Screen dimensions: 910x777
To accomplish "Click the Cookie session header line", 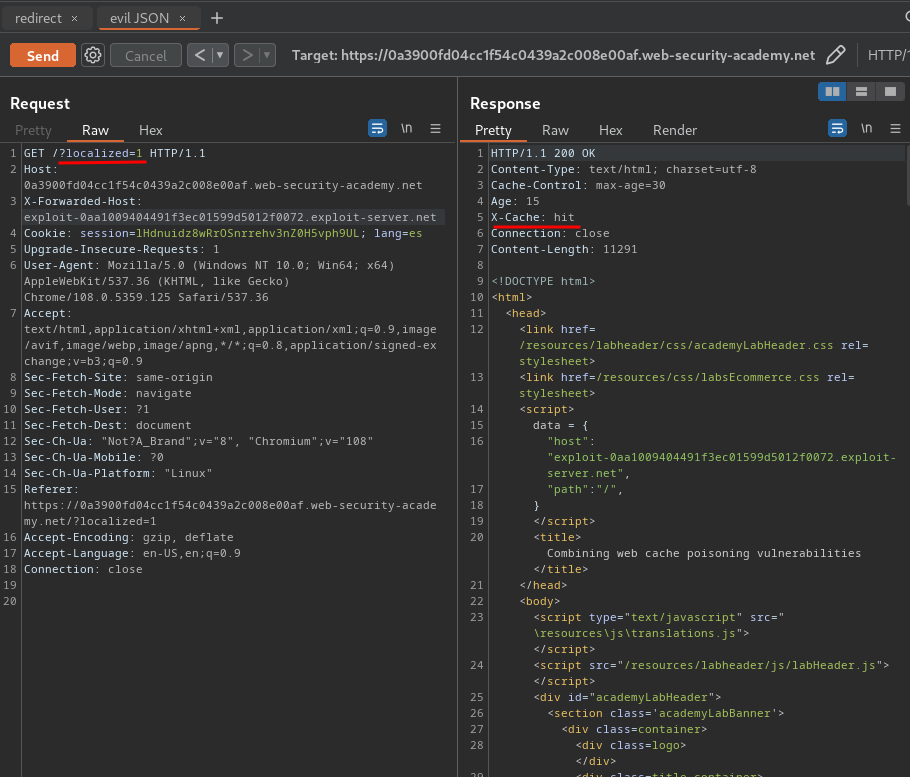I will [x=223, y=233].
